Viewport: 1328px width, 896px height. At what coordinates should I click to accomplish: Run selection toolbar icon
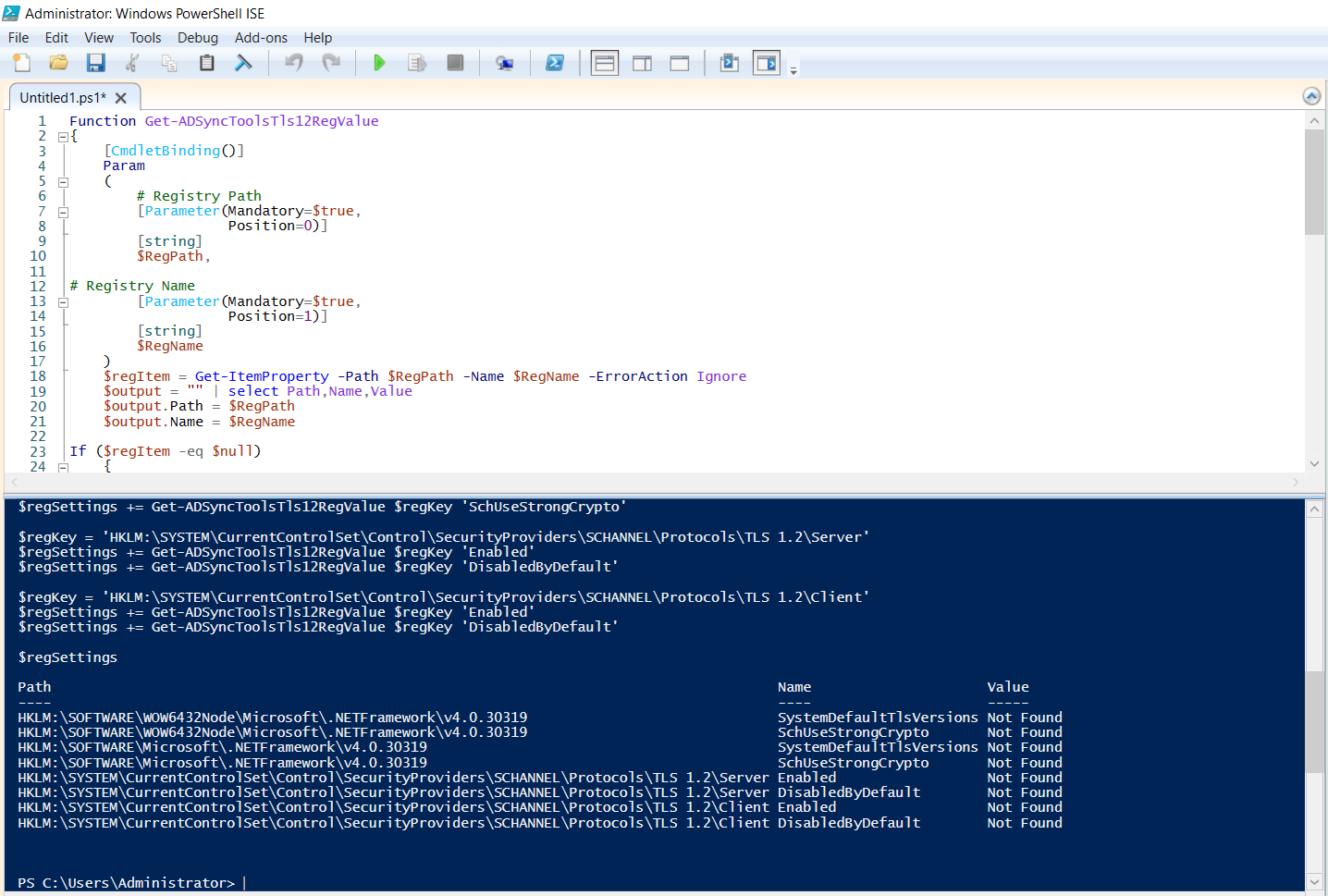(x=417, y=63)
